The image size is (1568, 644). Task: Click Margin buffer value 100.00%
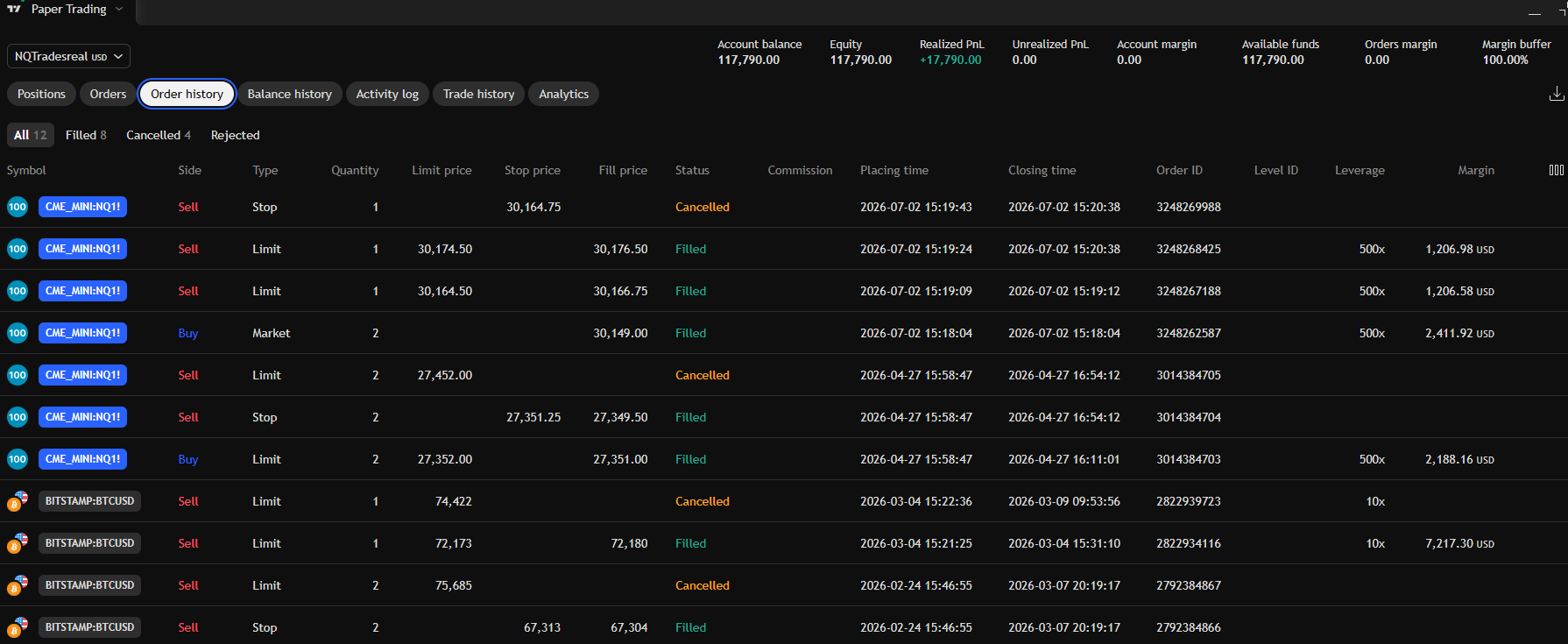pyautogui.click(x=1505, y=60)
